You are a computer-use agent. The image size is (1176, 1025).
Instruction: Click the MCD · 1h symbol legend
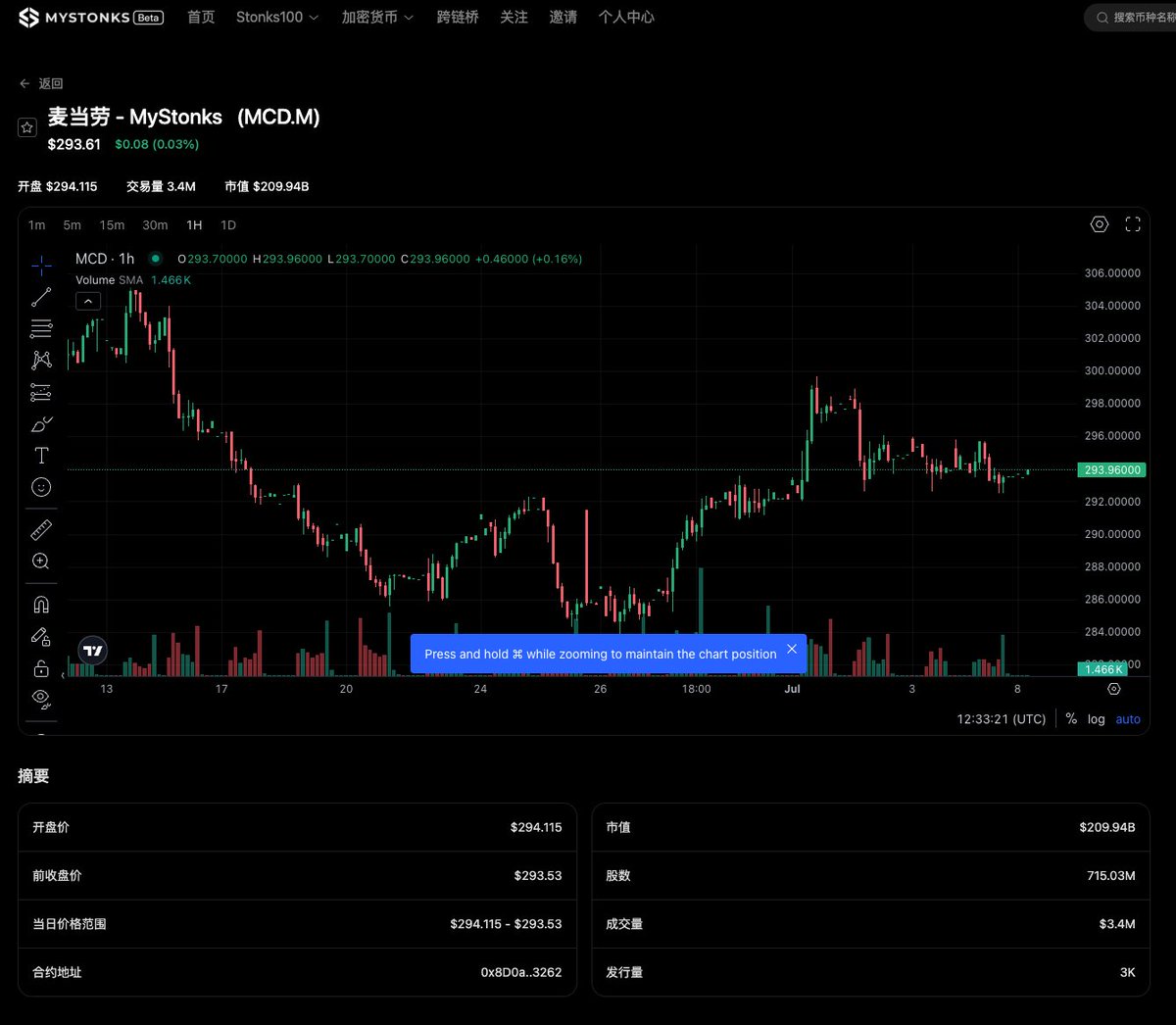tap(105, 259)
